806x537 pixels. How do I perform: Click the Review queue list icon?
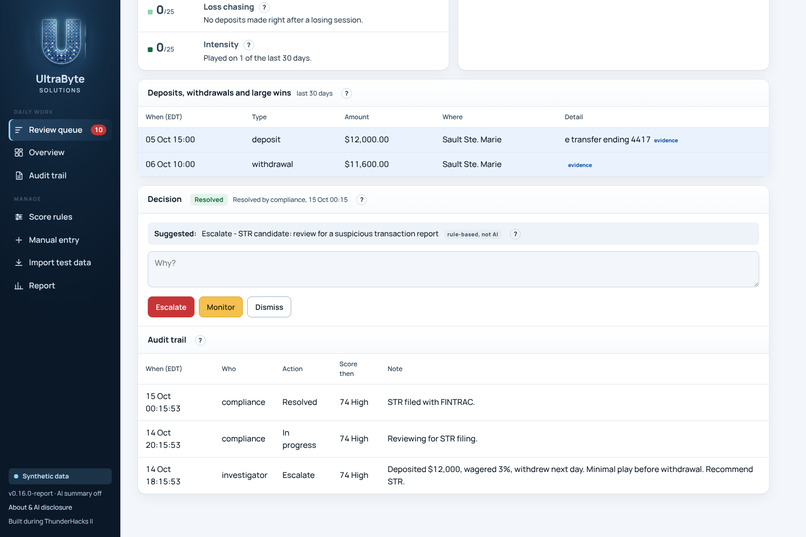19,130
